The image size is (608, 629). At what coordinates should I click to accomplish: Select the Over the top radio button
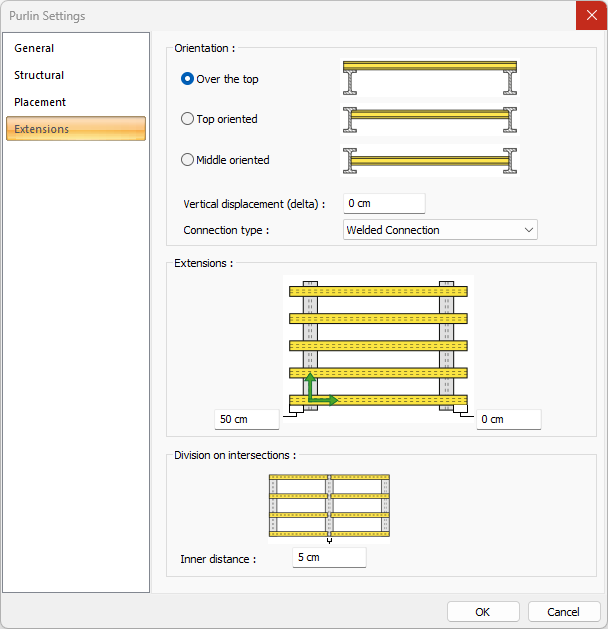tap(188, 79)
